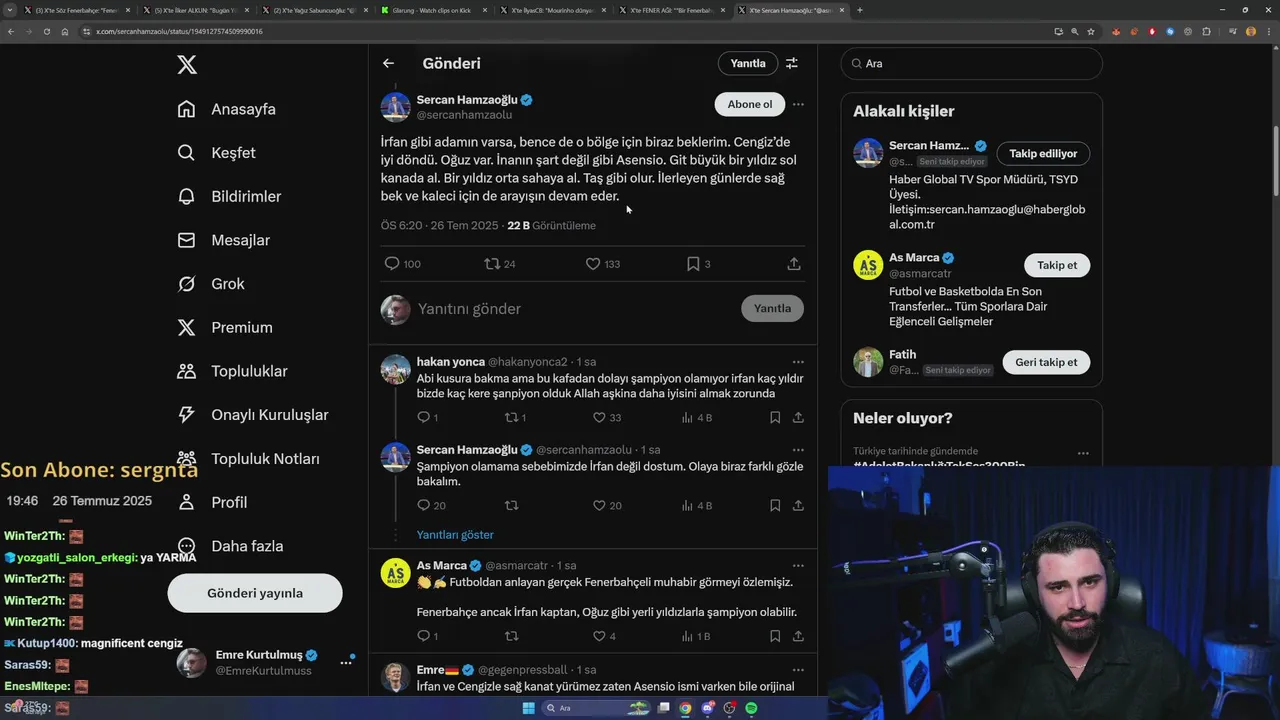Open Emre Kurtulmuş account menu dots
This screenshot has width=1280, height=720.
346,662
